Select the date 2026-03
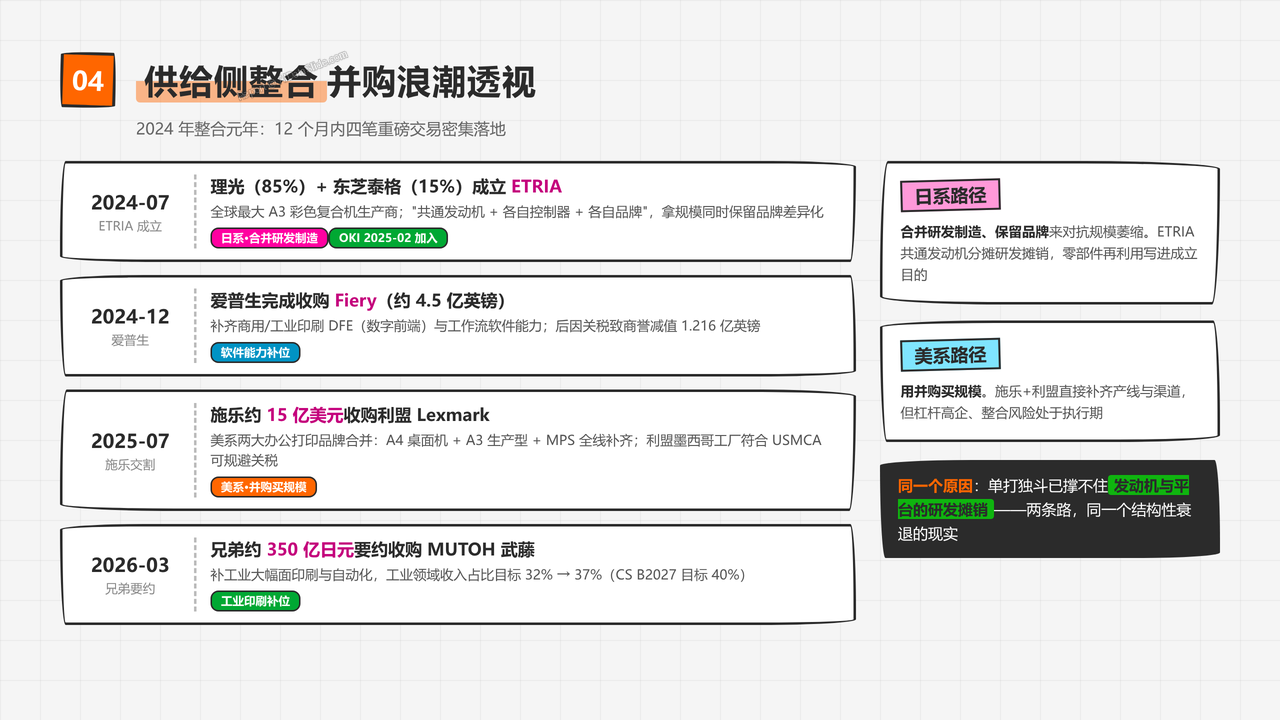This screenshot has height=720, width=1280. point(130,565)
